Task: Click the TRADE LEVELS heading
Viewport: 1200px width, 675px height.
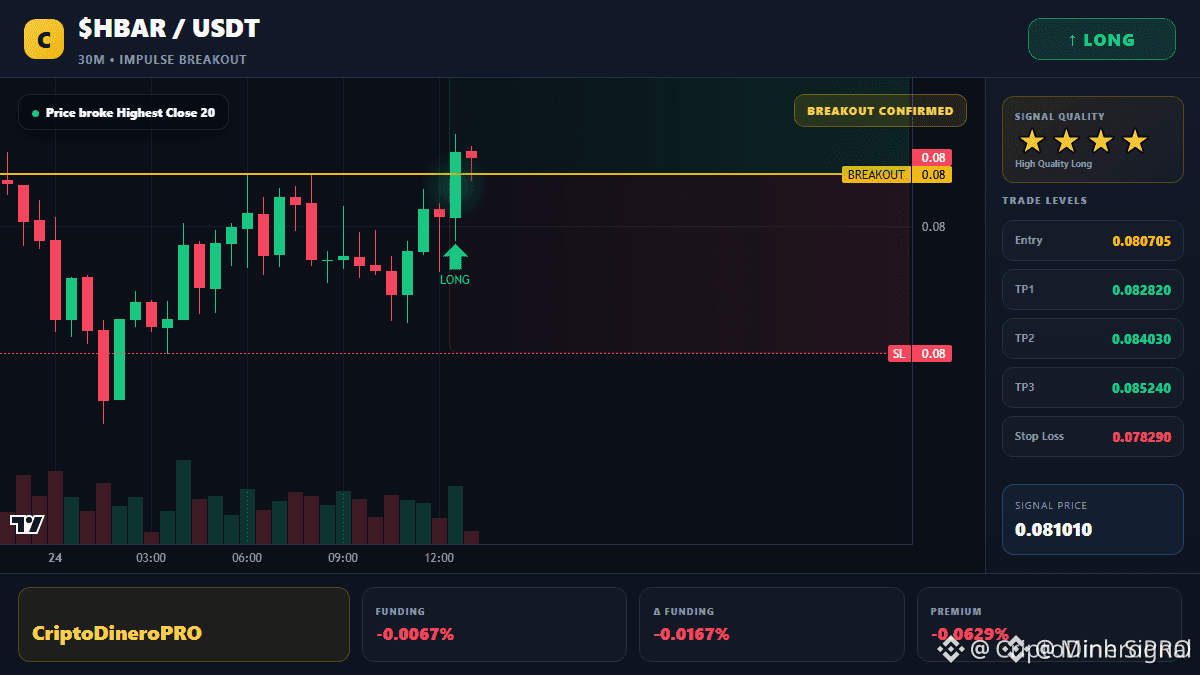Action: [1044, 201]
